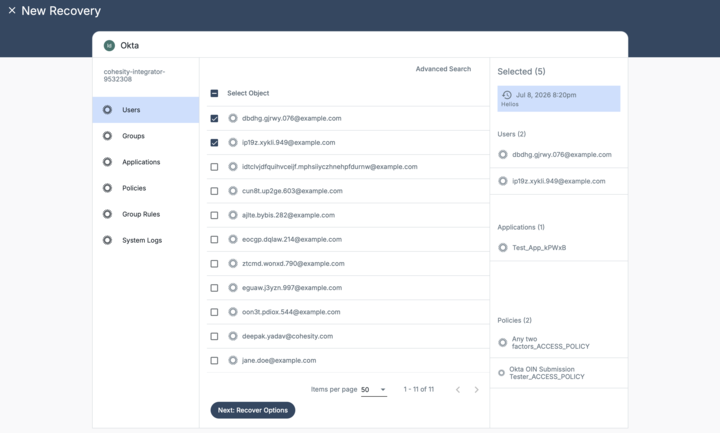
Task: Check eguaw.j3yzn.997@example.com checkbox
Action: [214, 288]
